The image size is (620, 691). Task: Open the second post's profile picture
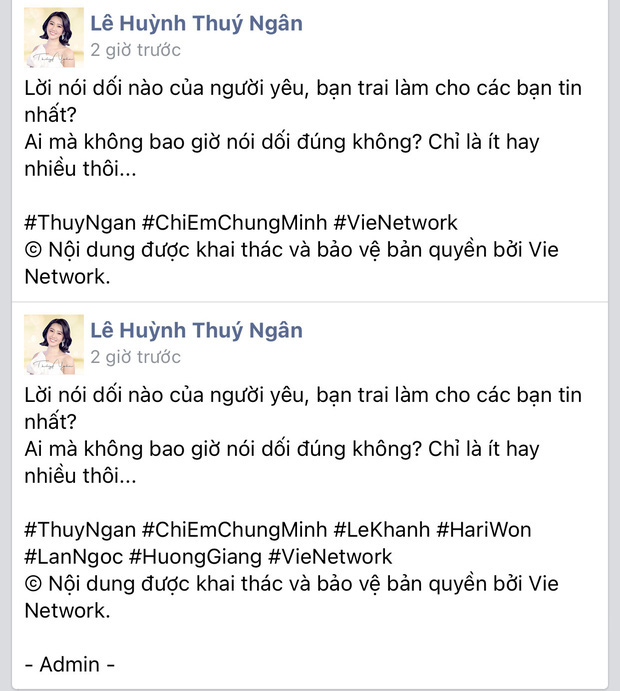[54, 345]
